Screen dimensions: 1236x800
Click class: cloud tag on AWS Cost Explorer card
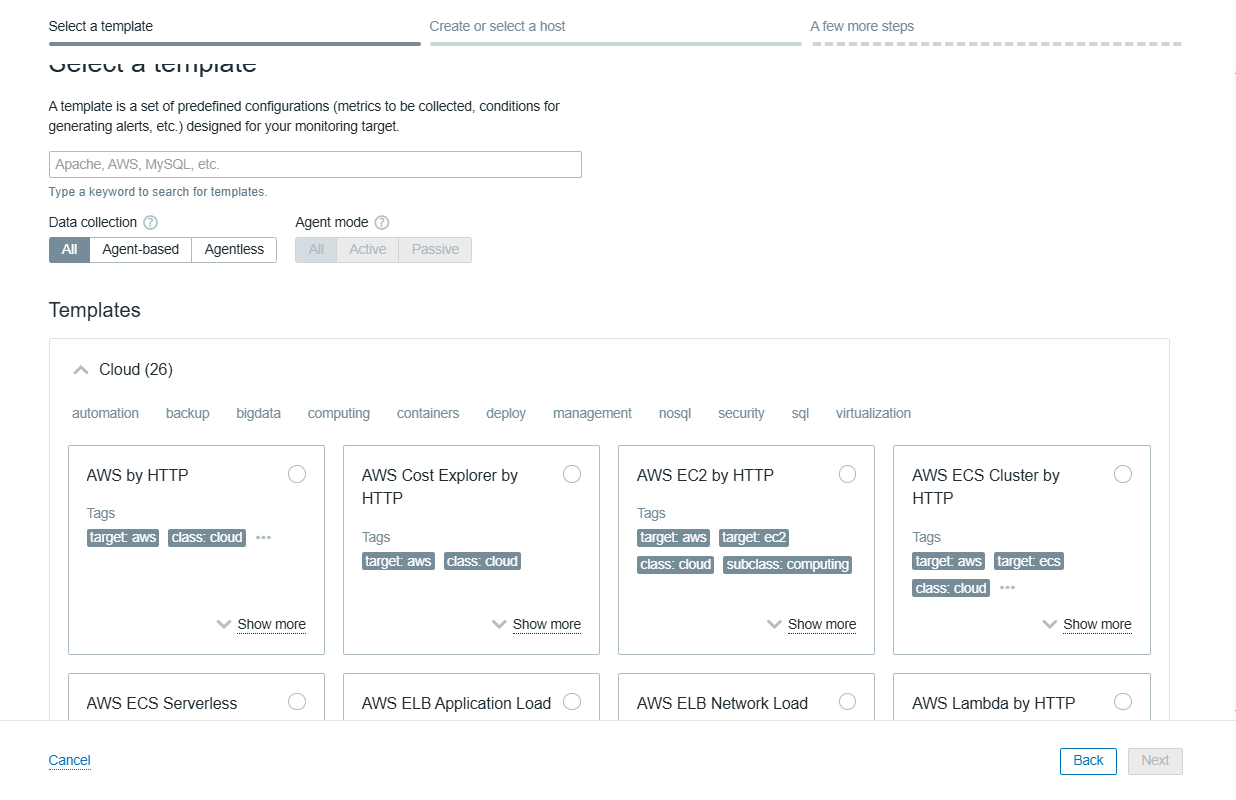pyautogui.click(x=482, y=561)
